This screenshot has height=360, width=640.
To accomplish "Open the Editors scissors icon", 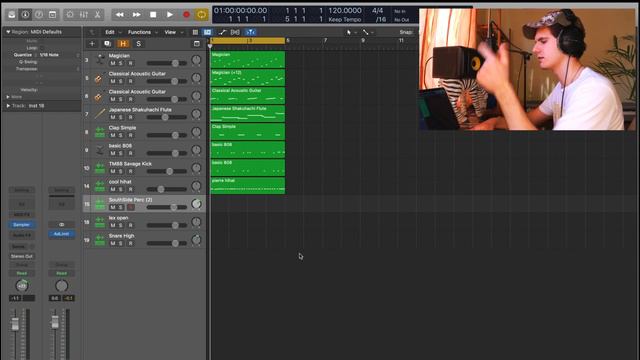I will click(x=98, y=15).
